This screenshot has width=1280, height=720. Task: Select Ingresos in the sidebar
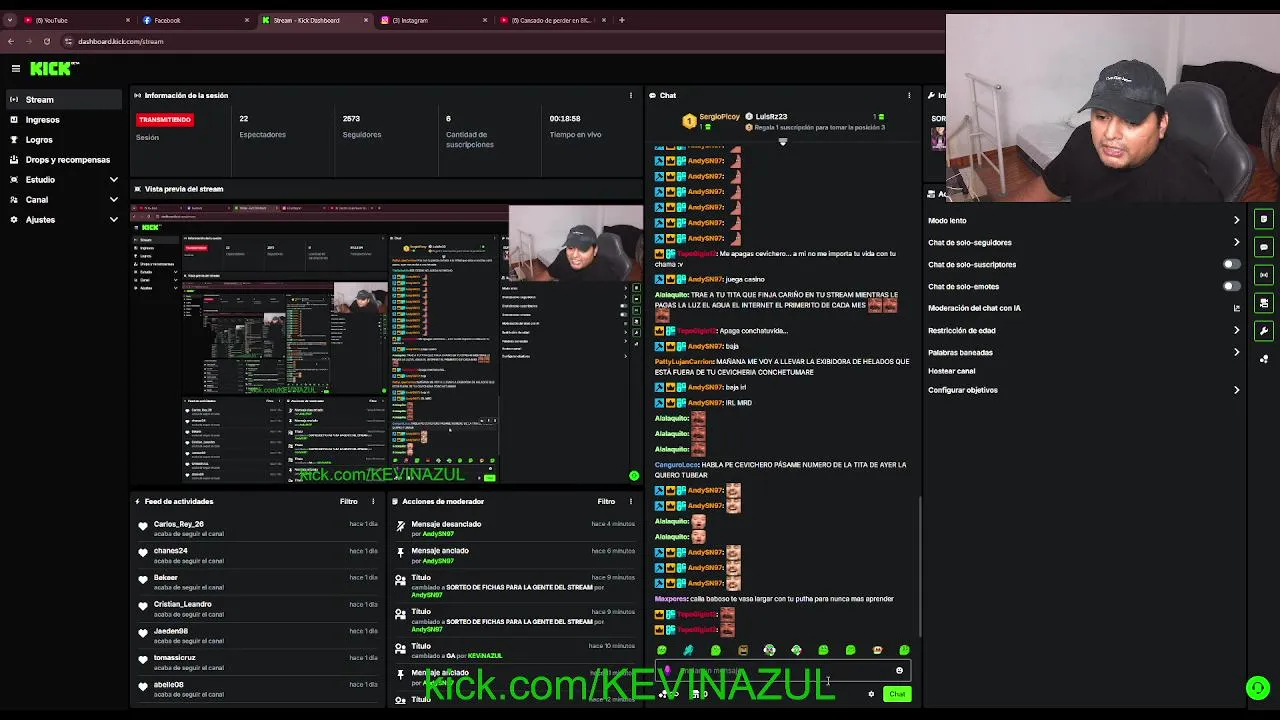pyautogui.click(x=64, y=119)
